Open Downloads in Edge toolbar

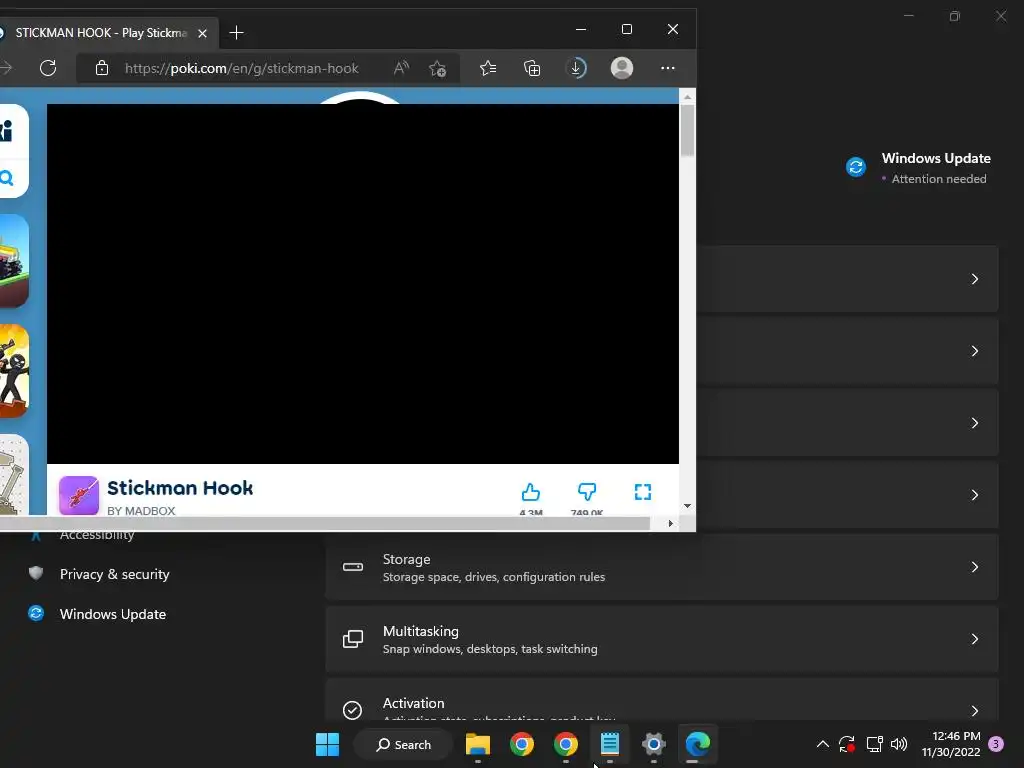pyautogui.click(x=576, y=68)
